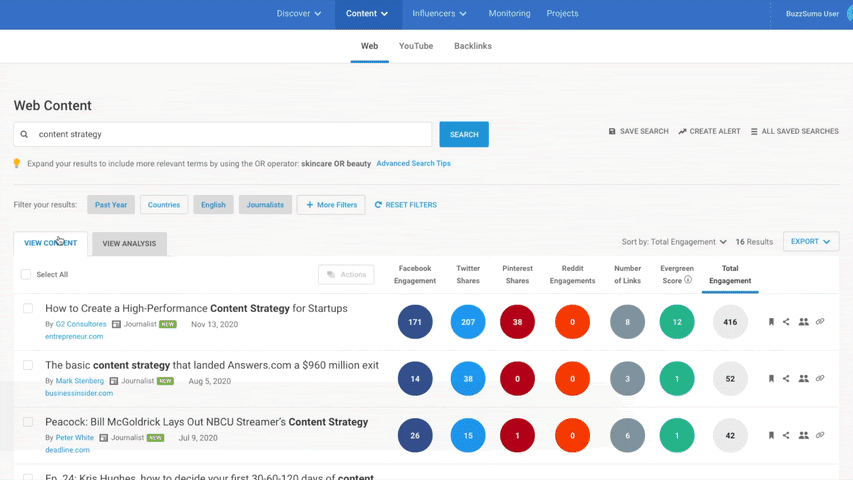Open All Saved Searches list
Screen dimensions: 853x480
794,132
